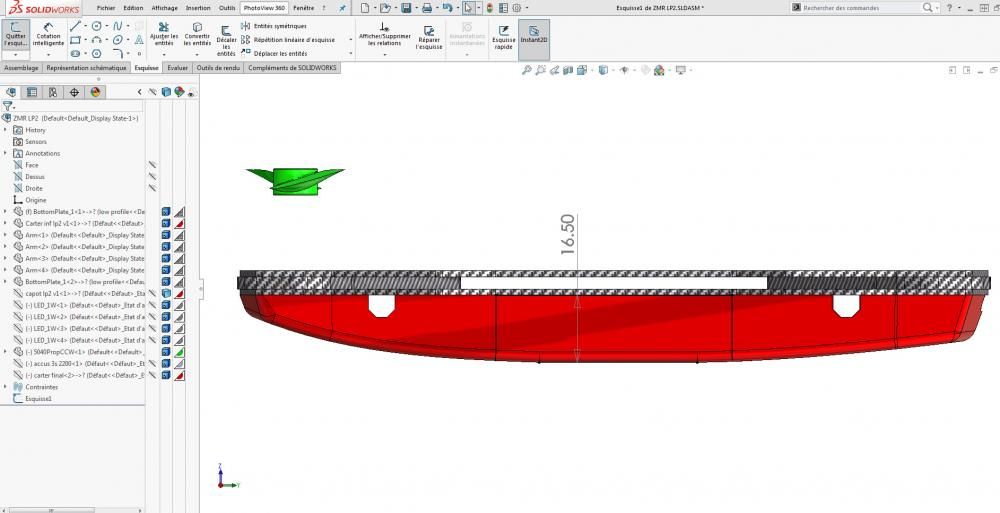This screenshot has width=1000, height=513.
Task: Click the Ajuster les entités tool
Action: (164, 34)
